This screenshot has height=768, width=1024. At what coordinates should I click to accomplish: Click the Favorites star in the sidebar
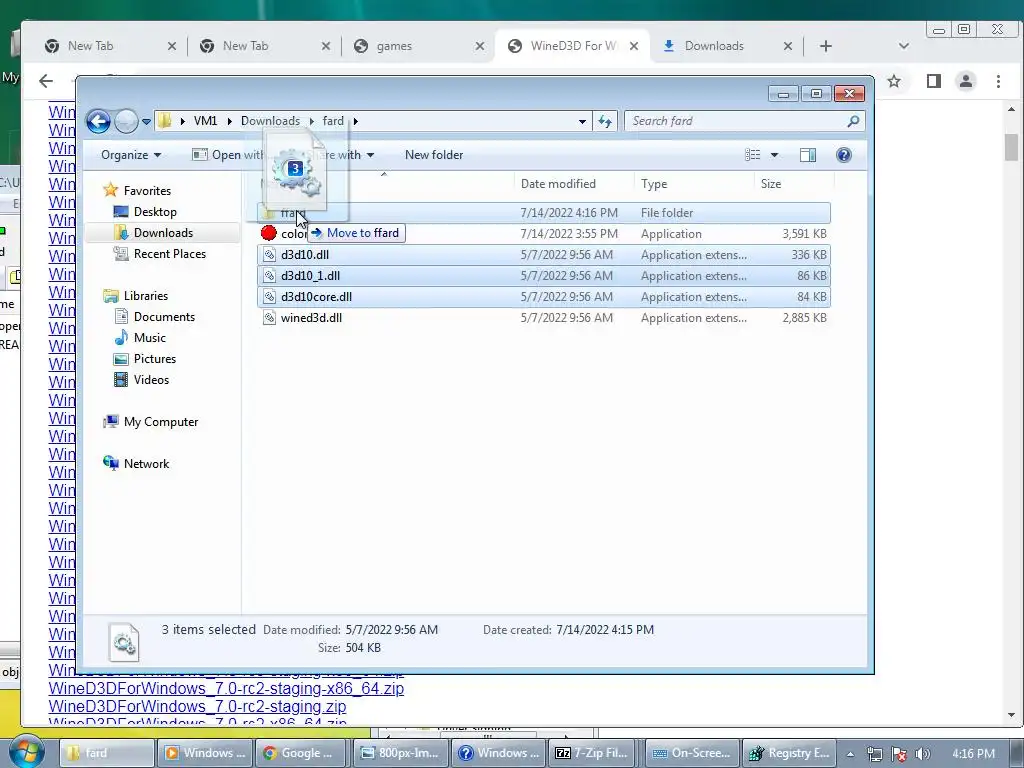tap(111, 190)
